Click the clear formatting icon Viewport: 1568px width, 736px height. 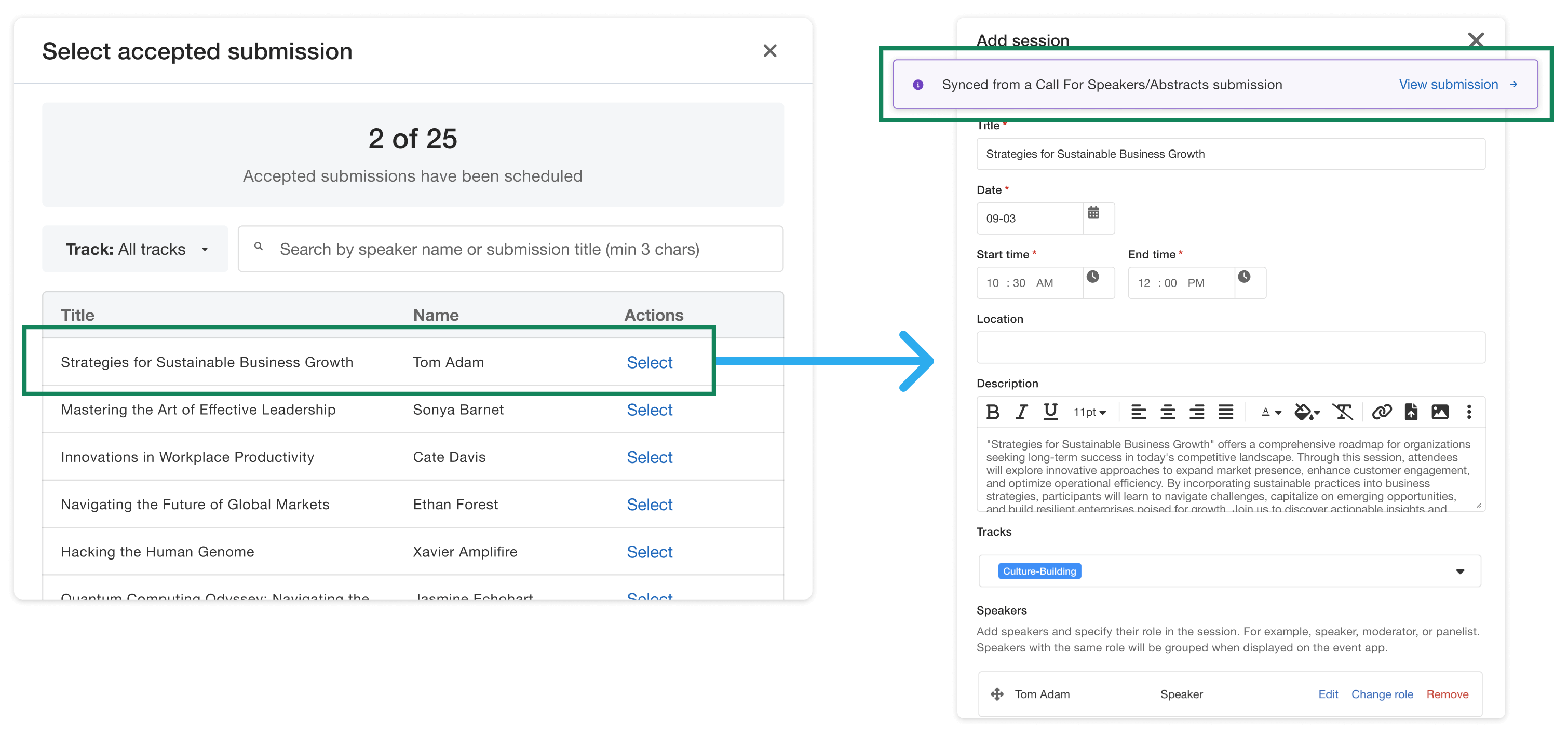point(1342,413)
